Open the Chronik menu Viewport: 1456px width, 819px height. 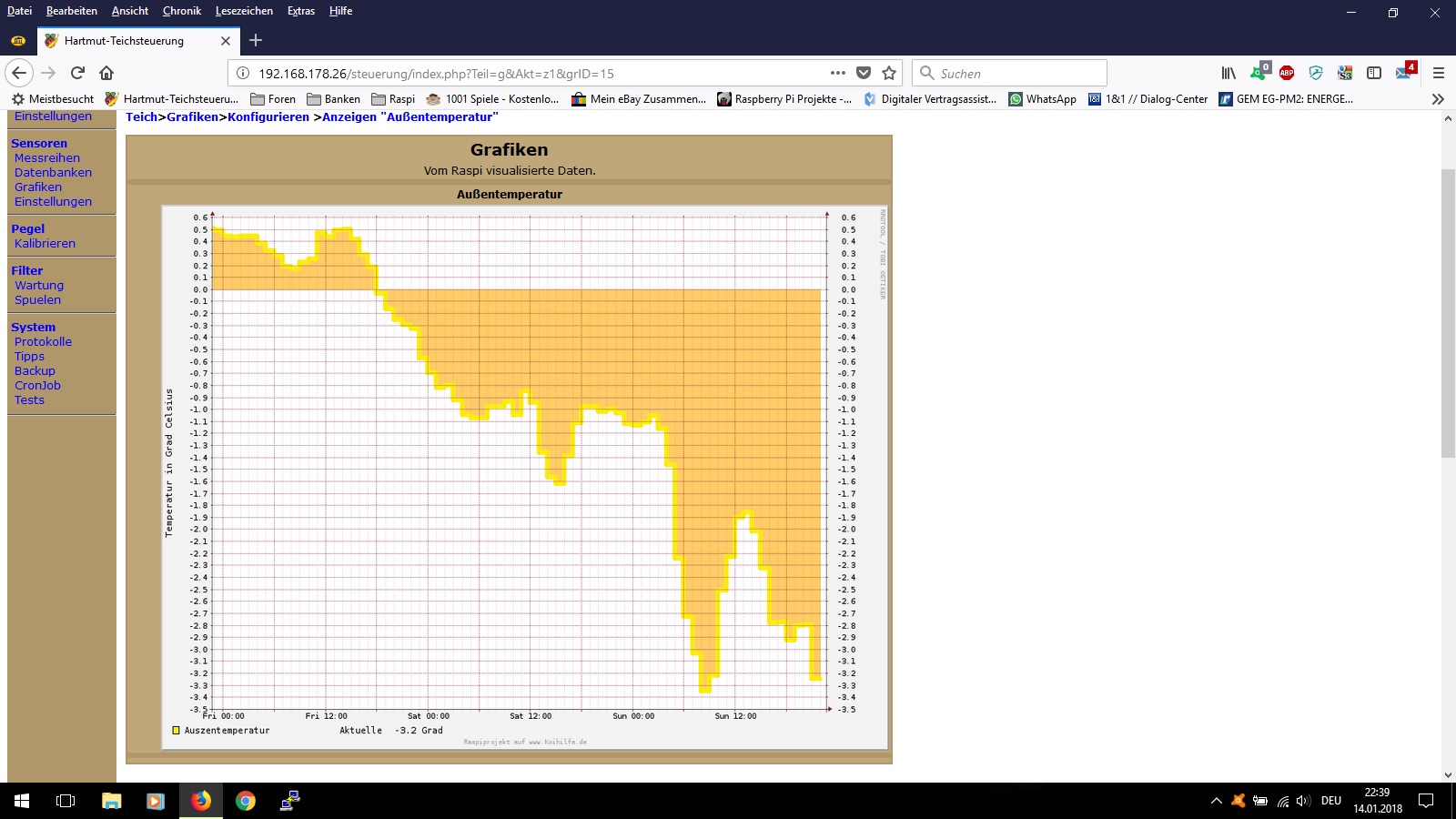[181, 11]
